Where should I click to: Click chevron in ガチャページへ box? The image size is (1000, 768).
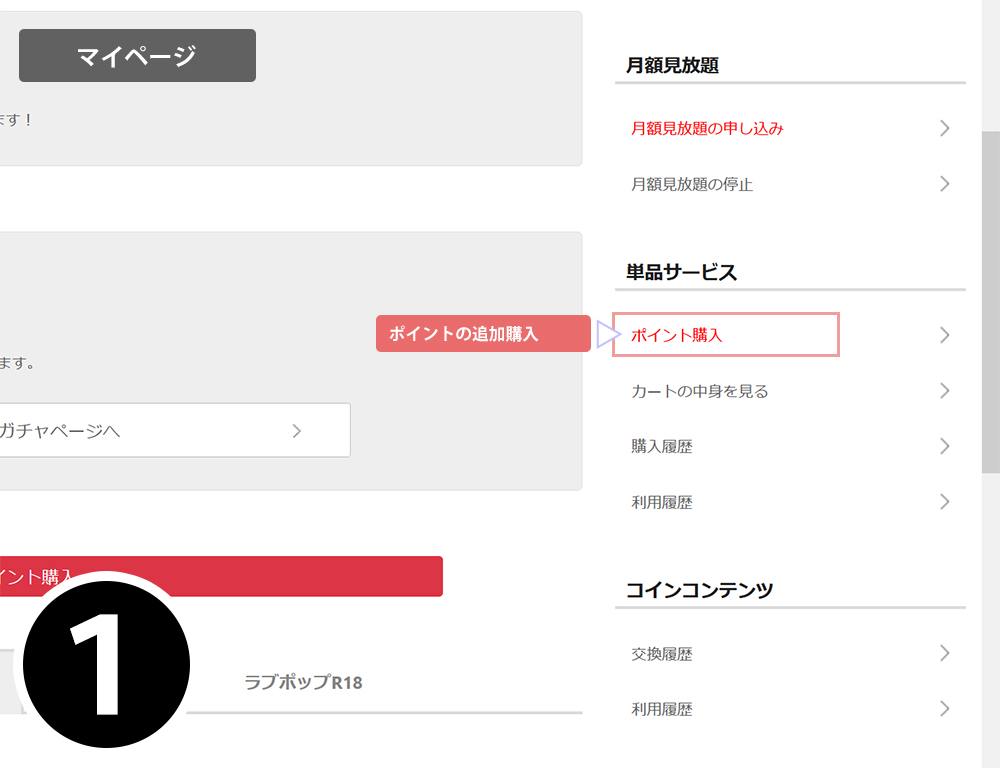click(297, 431)
